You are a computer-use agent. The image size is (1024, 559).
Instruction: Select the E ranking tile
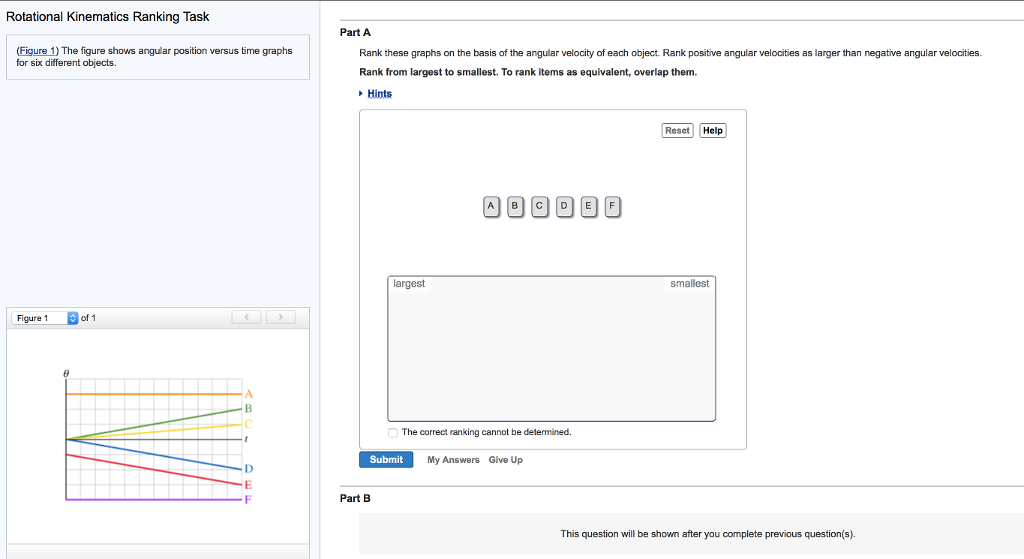click(588, 207)
